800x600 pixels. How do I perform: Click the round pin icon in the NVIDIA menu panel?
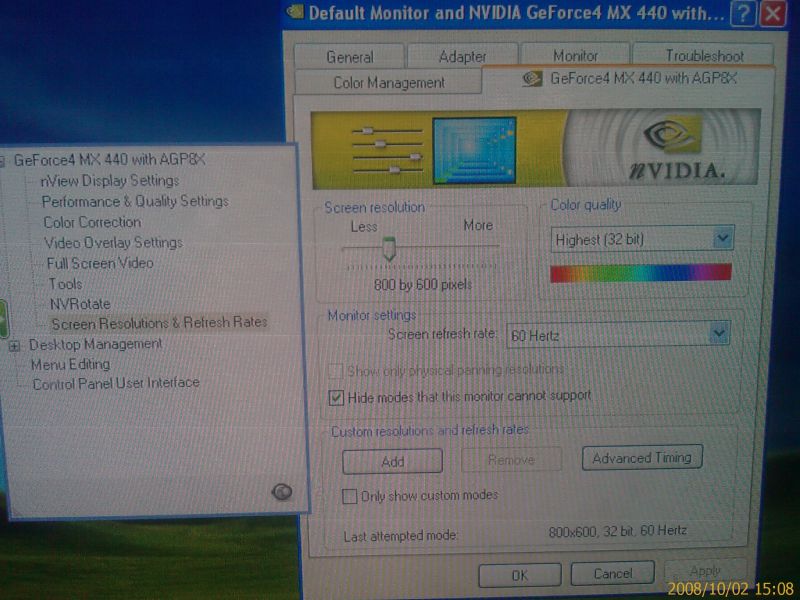(x=282, y=491)
